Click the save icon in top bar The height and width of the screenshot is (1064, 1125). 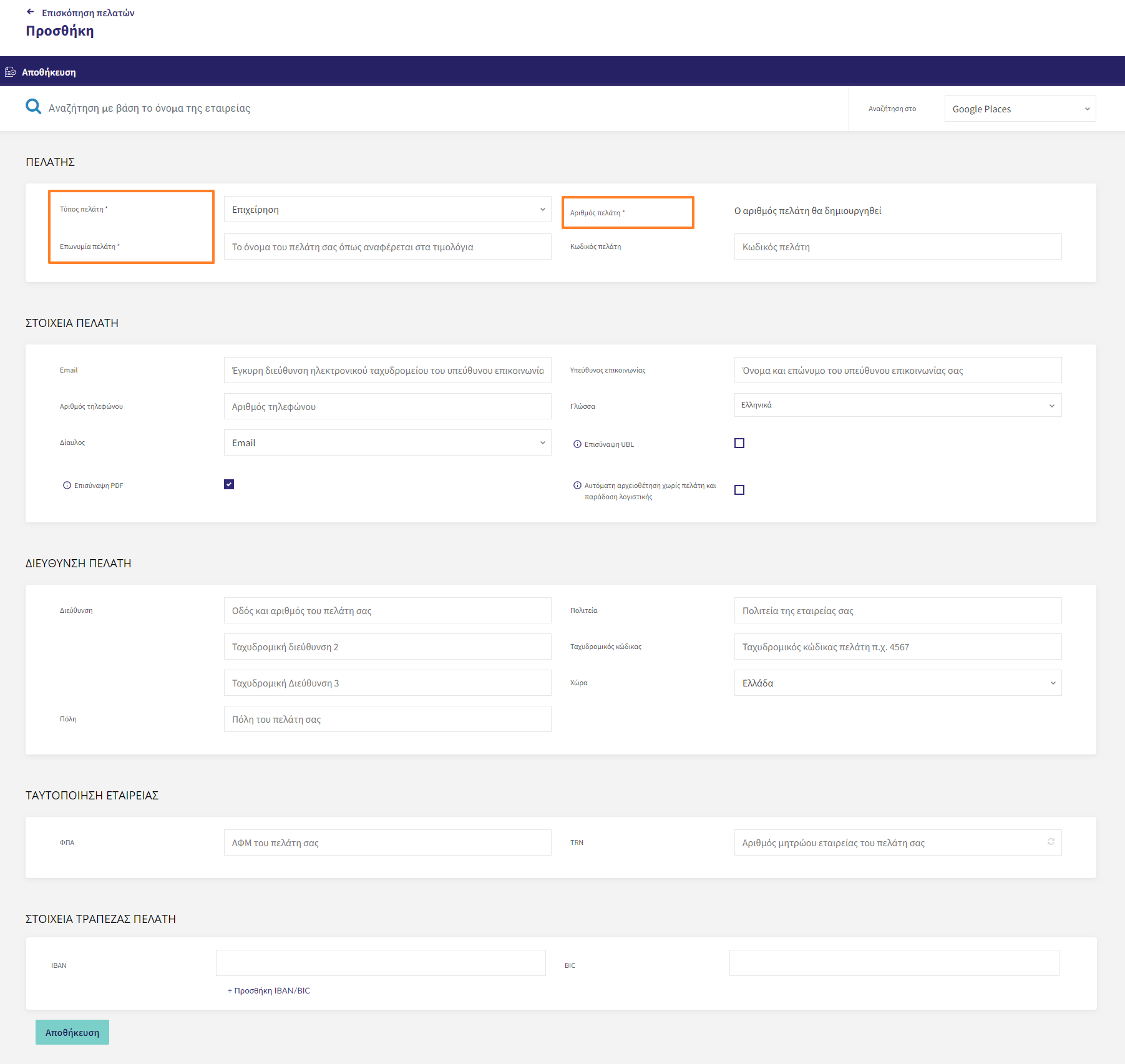pos(10,72)
